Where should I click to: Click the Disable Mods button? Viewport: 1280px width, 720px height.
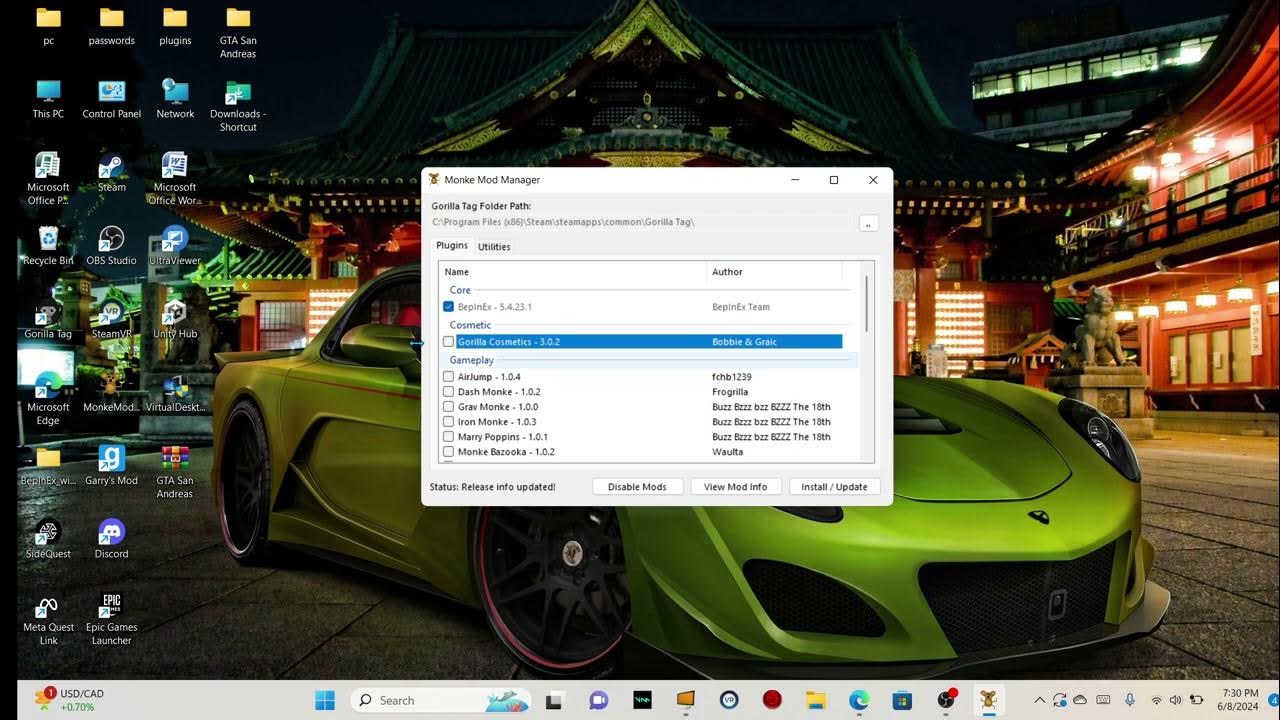pos(637,487)
